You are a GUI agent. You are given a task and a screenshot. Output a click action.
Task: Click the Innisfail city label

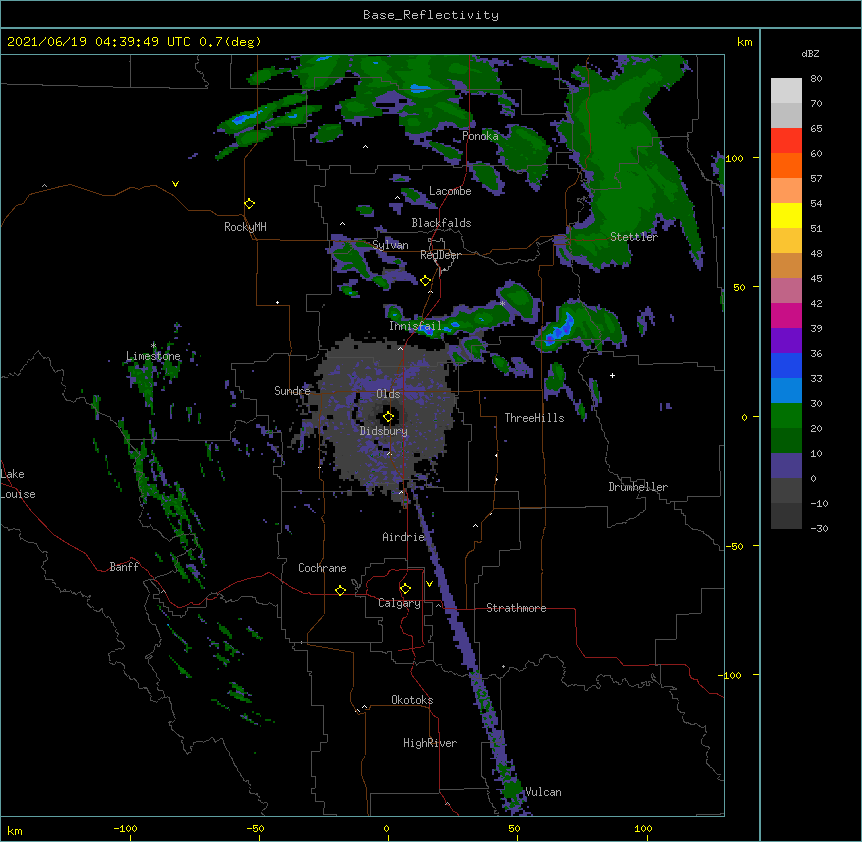pyautogui.click(x=416, y=326)
